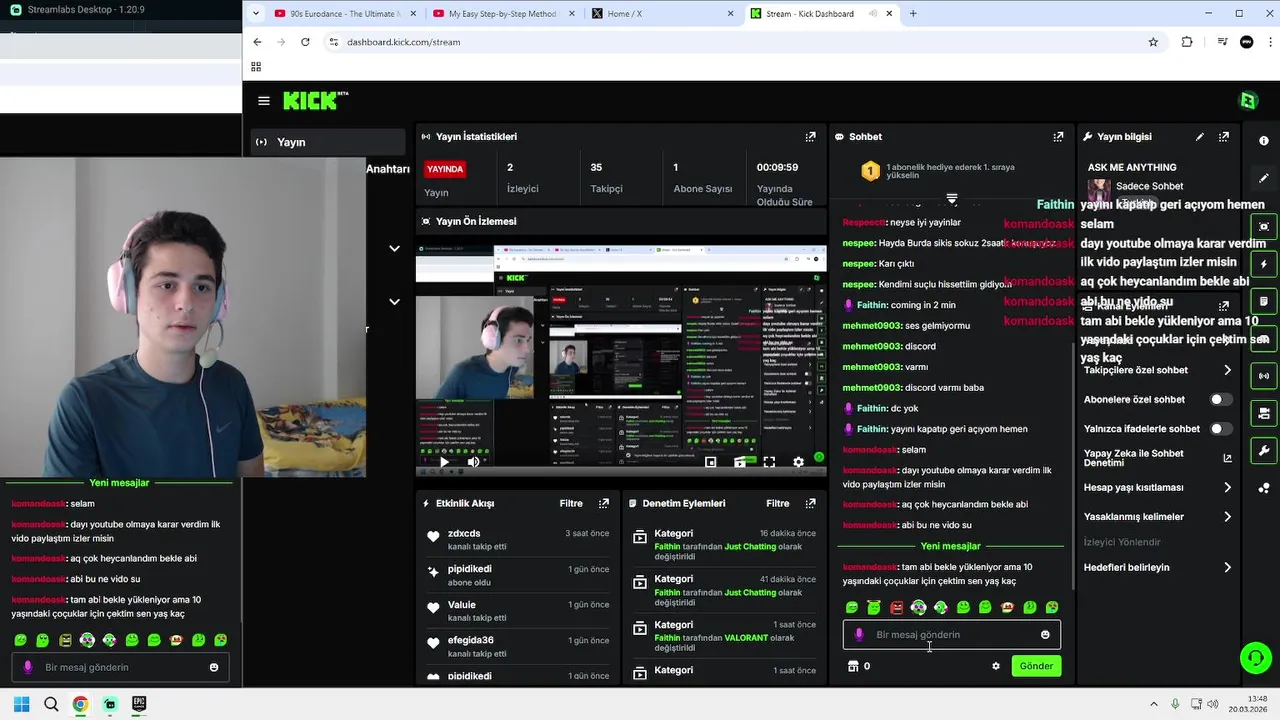Open the stream preview settings gear

click(798, 462)
